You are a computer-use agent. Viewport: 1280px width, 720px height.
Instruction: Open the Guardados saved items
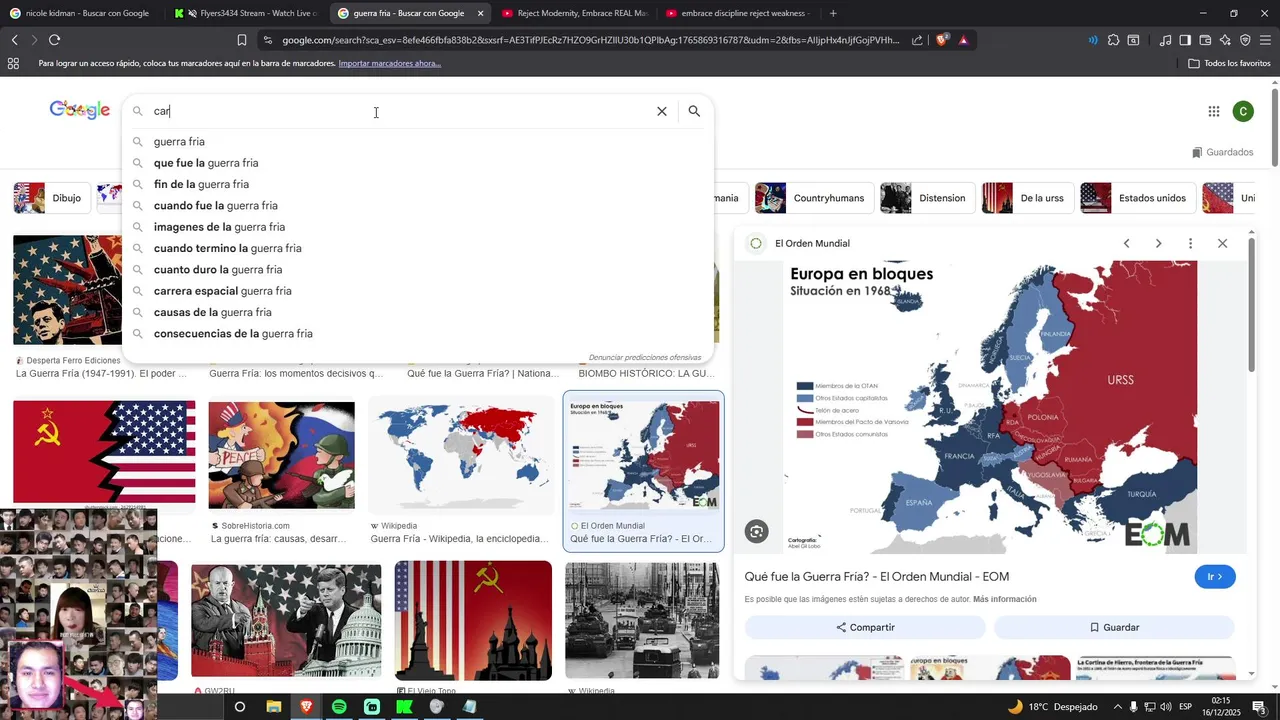tap(1222, 152)
